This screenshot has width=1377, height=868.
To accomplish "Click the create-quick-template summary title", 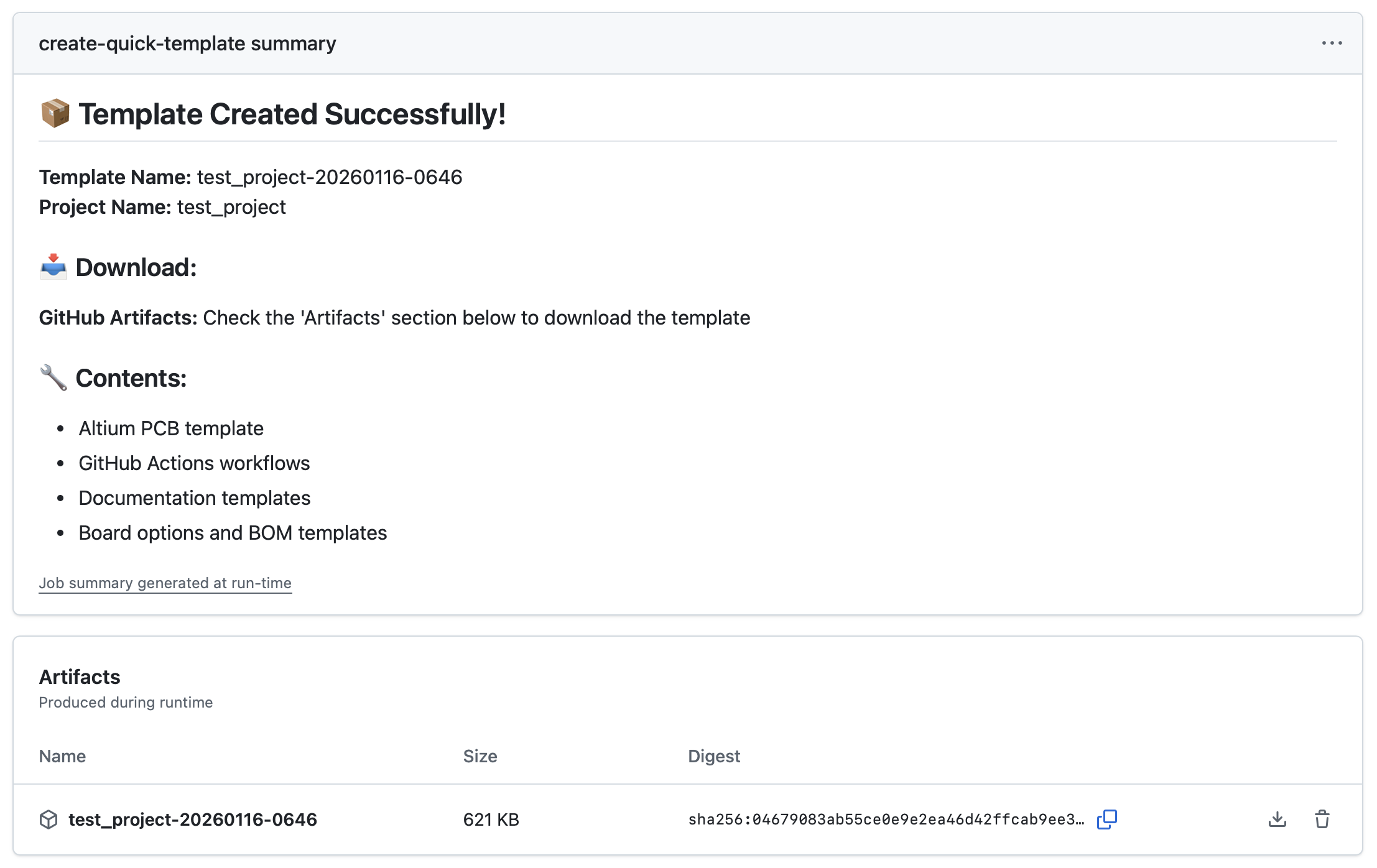I will 187,43.
